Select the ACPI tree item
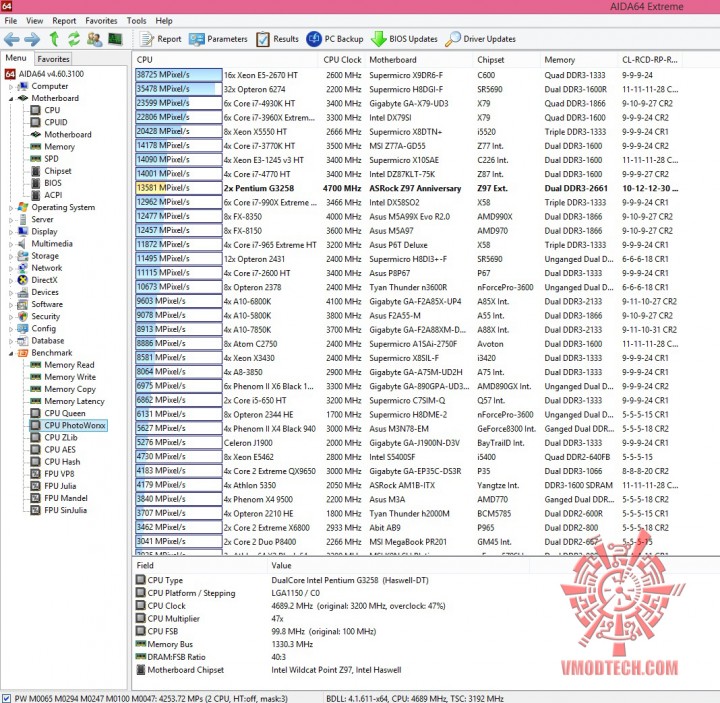This screenshot has width=720, height=703. point(46,195)
